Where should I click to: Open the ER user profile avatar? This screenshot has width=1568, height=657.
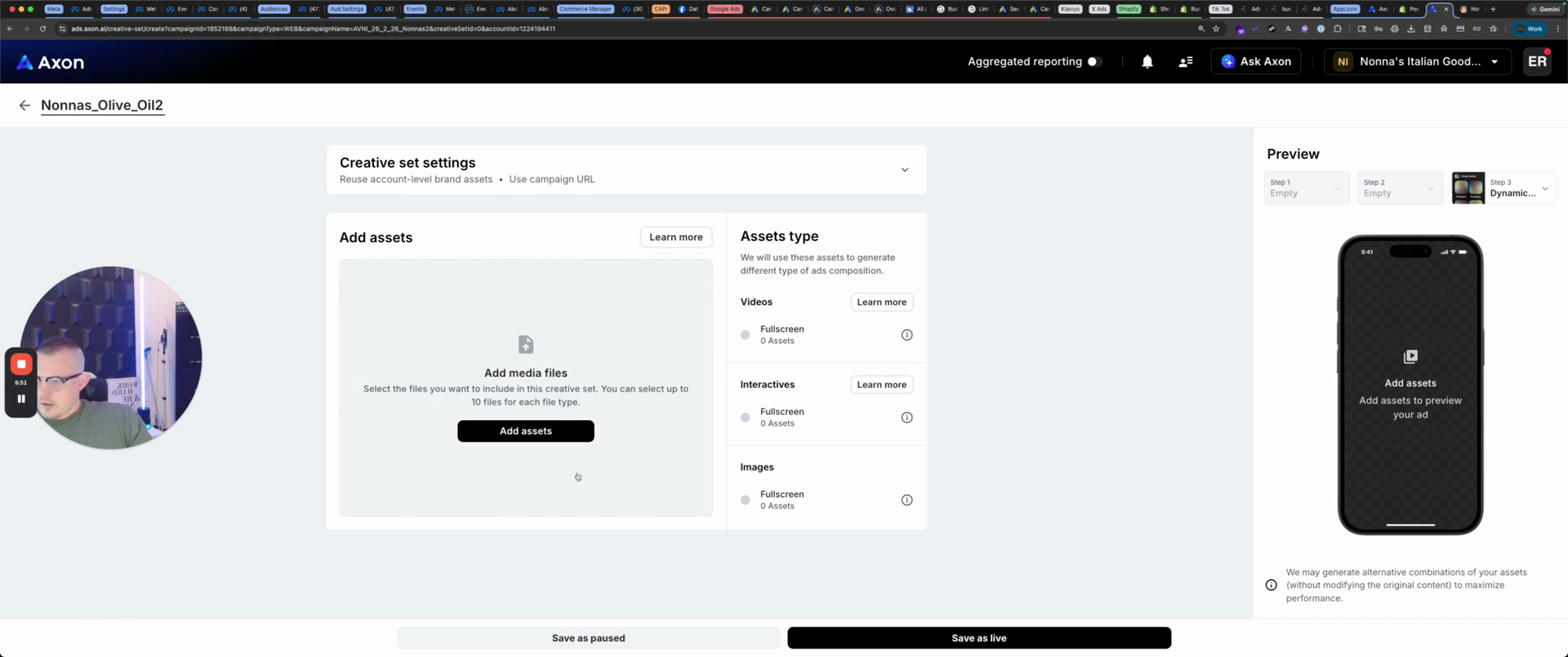point(1536,61)
